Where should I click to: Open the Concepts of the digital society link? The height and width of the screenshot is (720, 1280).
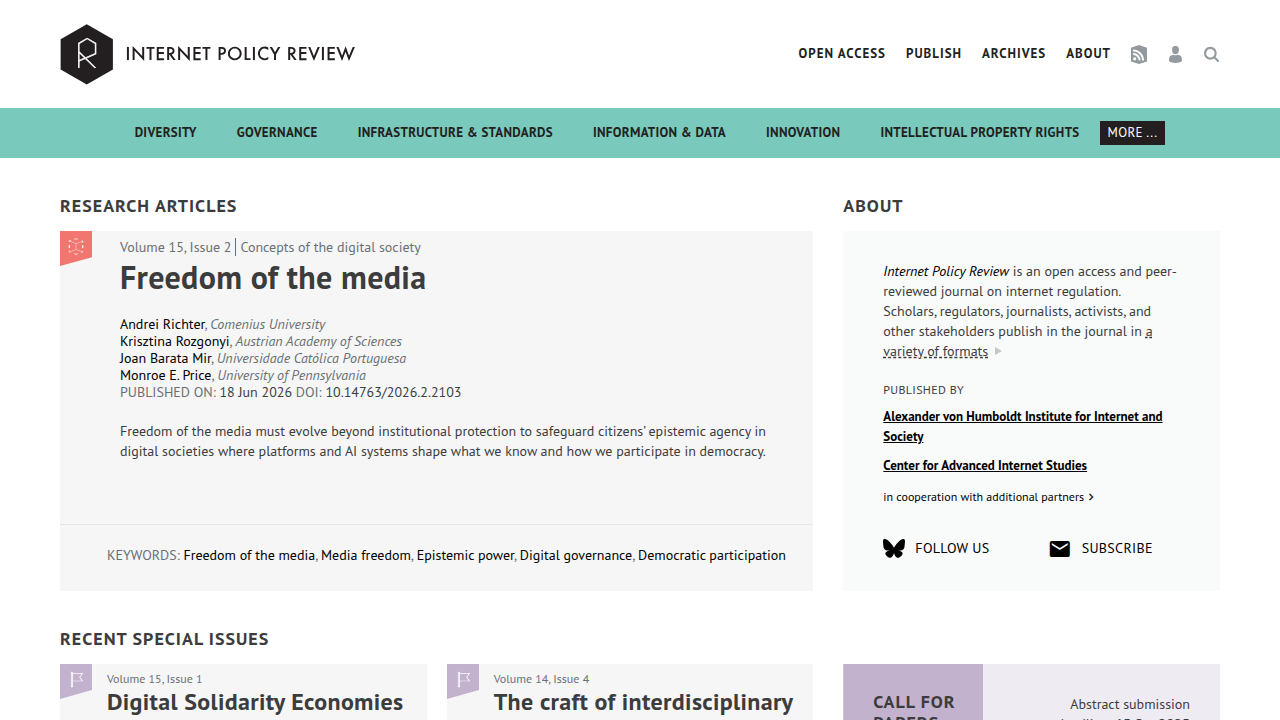point(331,247)
